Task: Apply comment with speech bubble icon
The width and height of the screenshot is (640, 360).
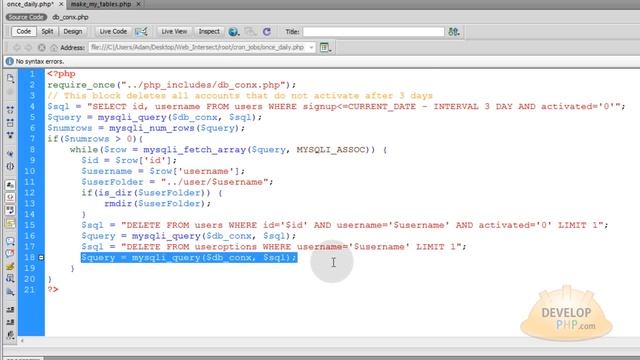Action: coord(10,241)
